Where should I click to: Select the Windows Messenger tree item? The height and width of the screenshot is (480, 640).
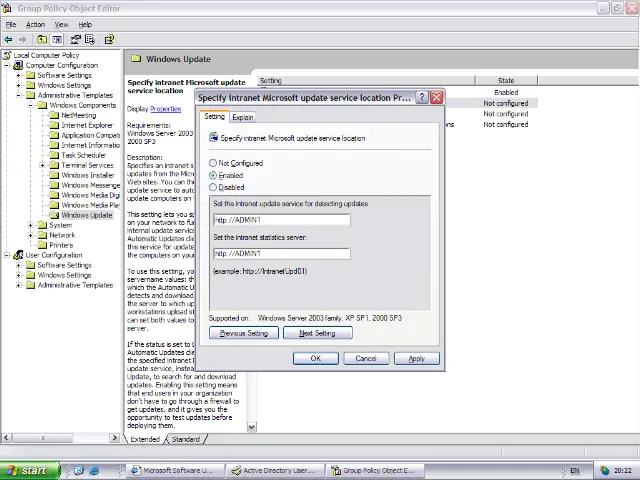pos(90,185)
